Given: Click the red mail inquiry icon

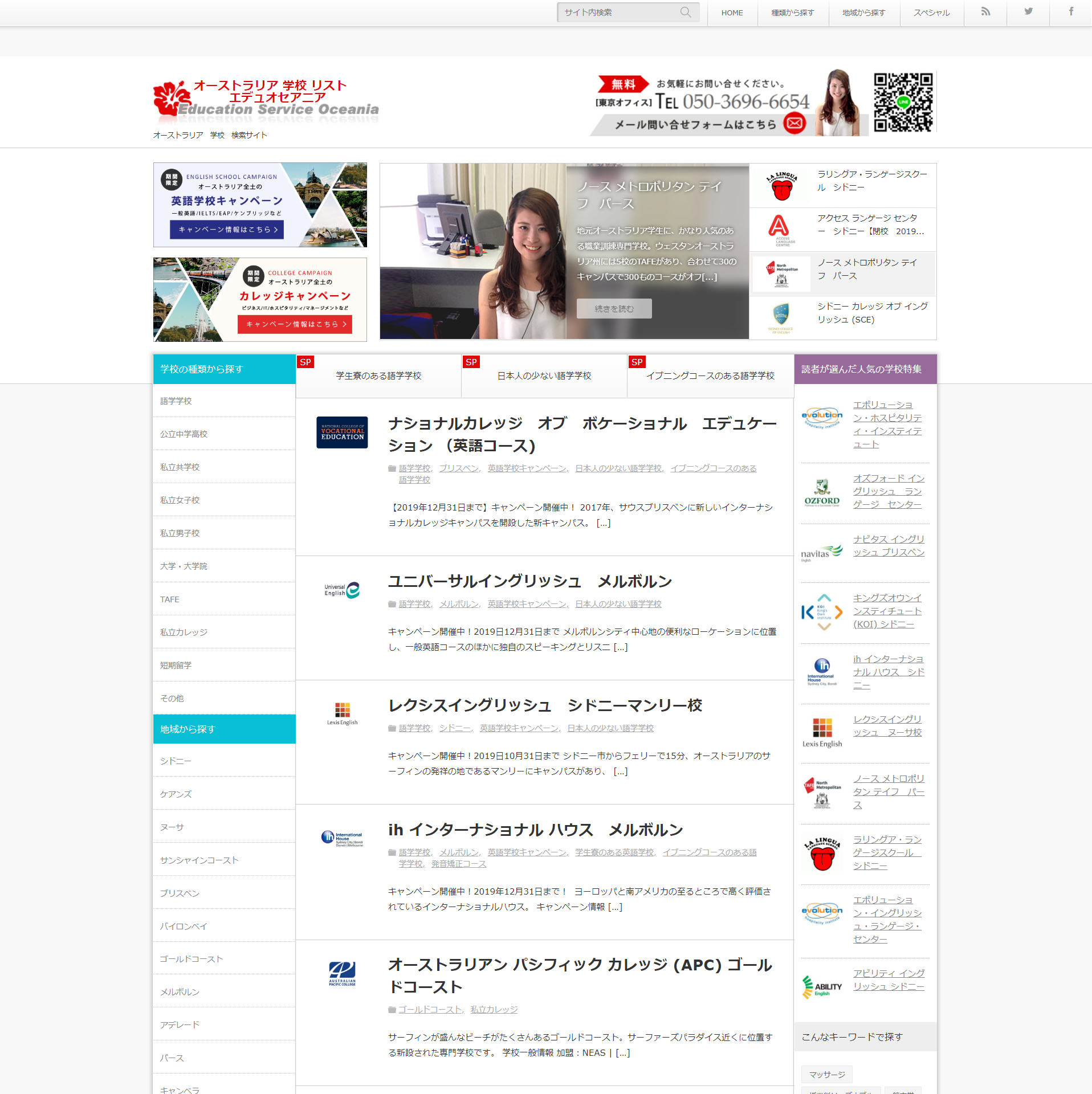Looking at the screenshot, I should coord(794,124).
